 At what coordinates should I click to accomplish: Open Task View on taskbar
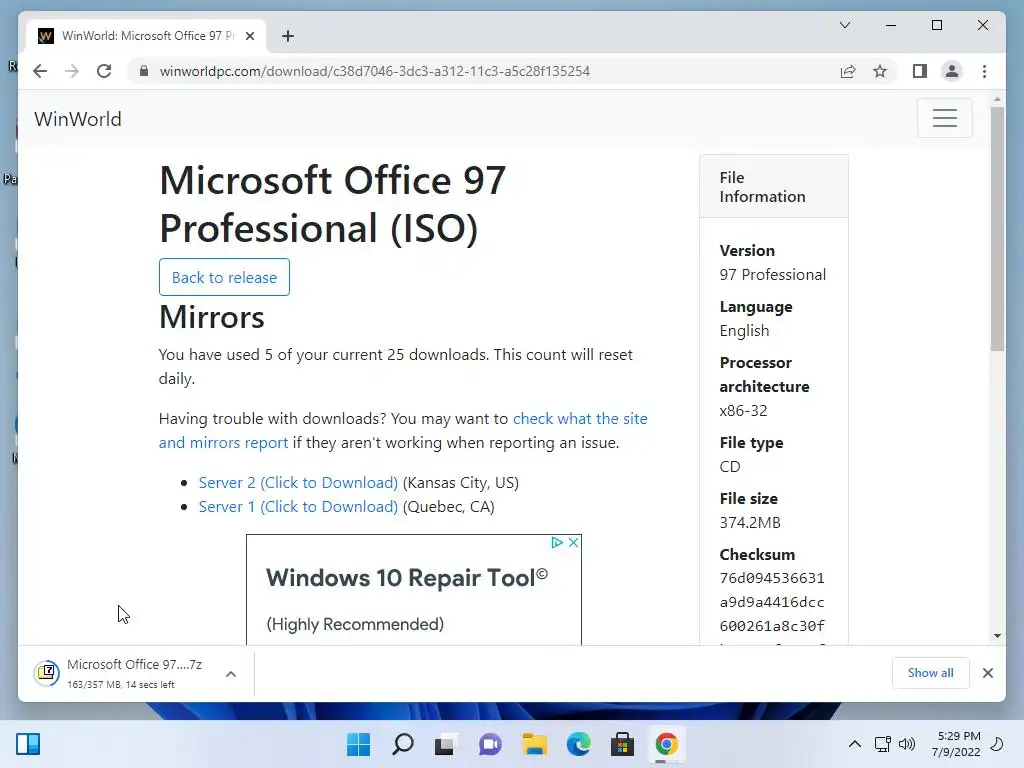pos(446,744)
